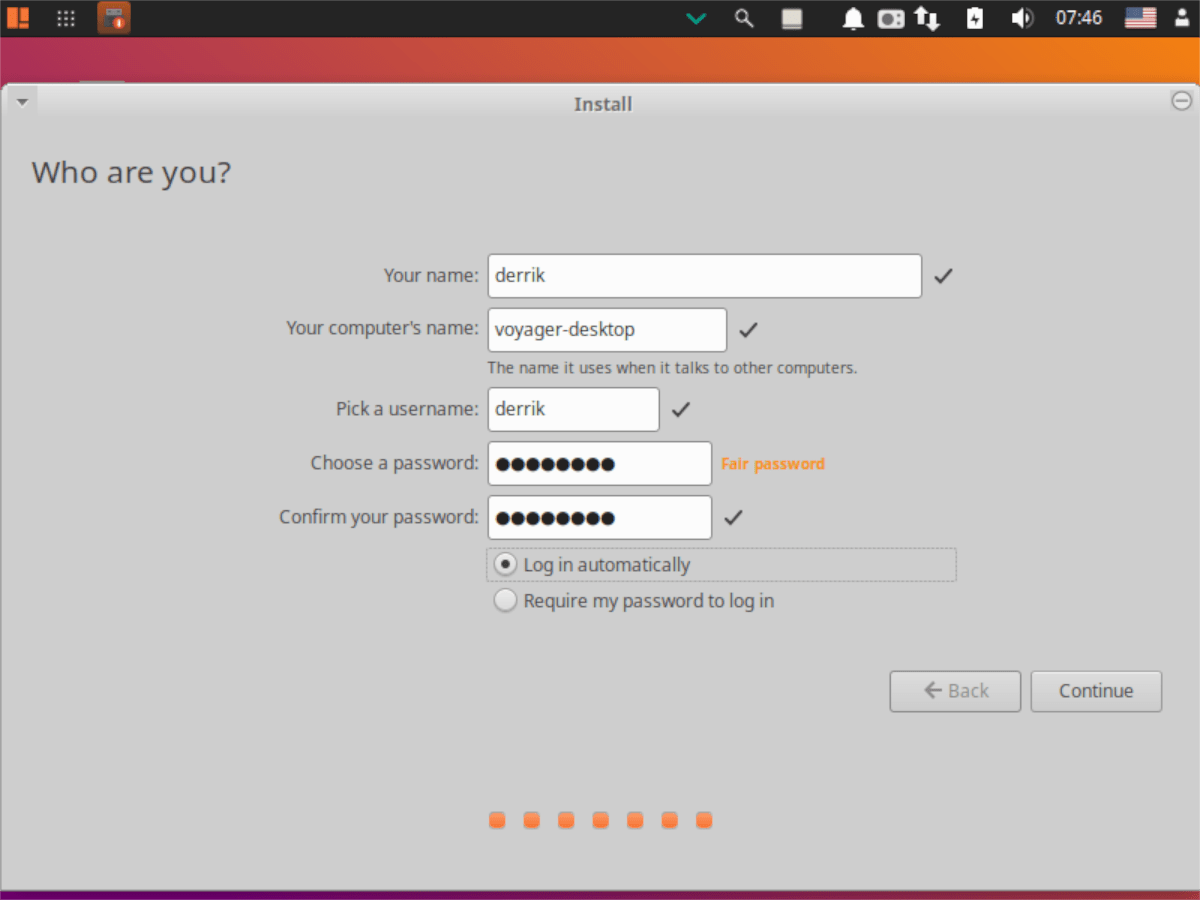1200x900 pixels.
Task: Open the clock showing 07:46
Action: pos(1079,18)
